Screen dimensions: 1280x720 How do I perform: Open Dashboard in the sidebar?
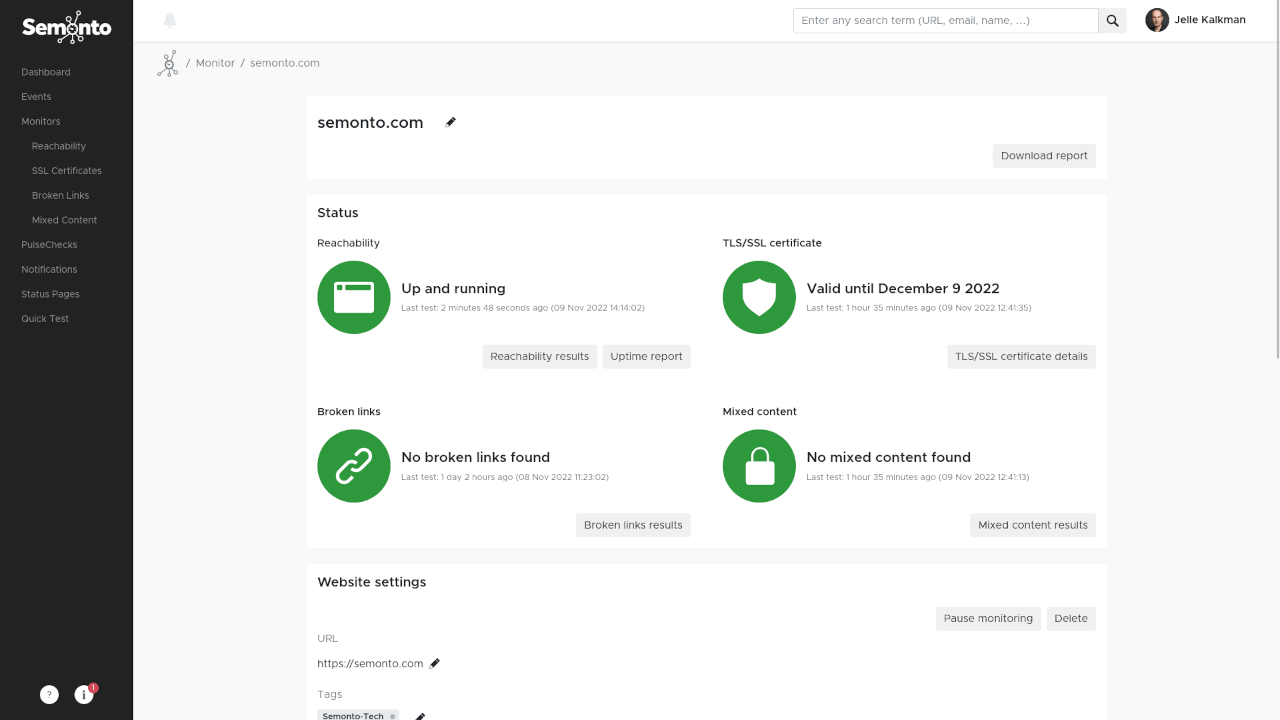[46, 72]
